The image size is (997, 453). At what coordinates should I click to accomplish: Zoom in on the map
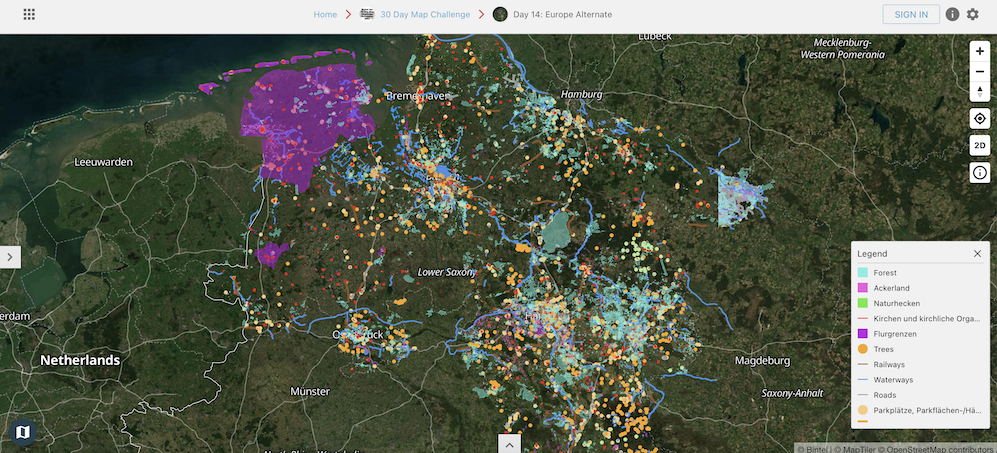click(979, 51)
